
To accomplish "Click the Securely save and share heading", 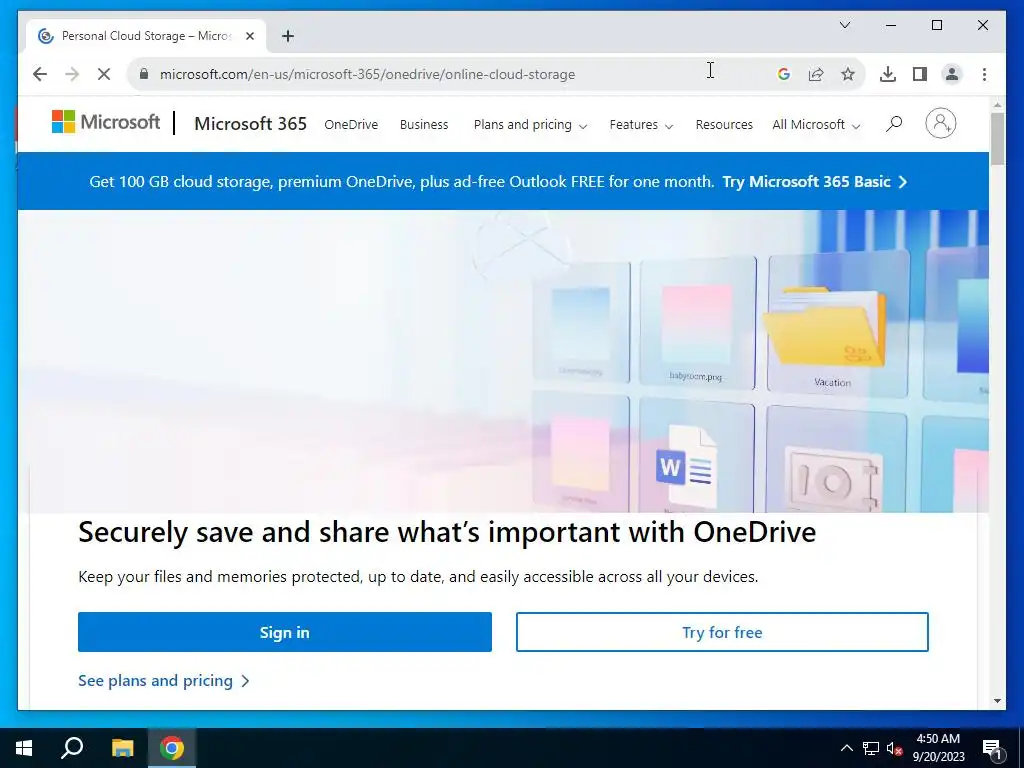I will click(x=447, y=532).
